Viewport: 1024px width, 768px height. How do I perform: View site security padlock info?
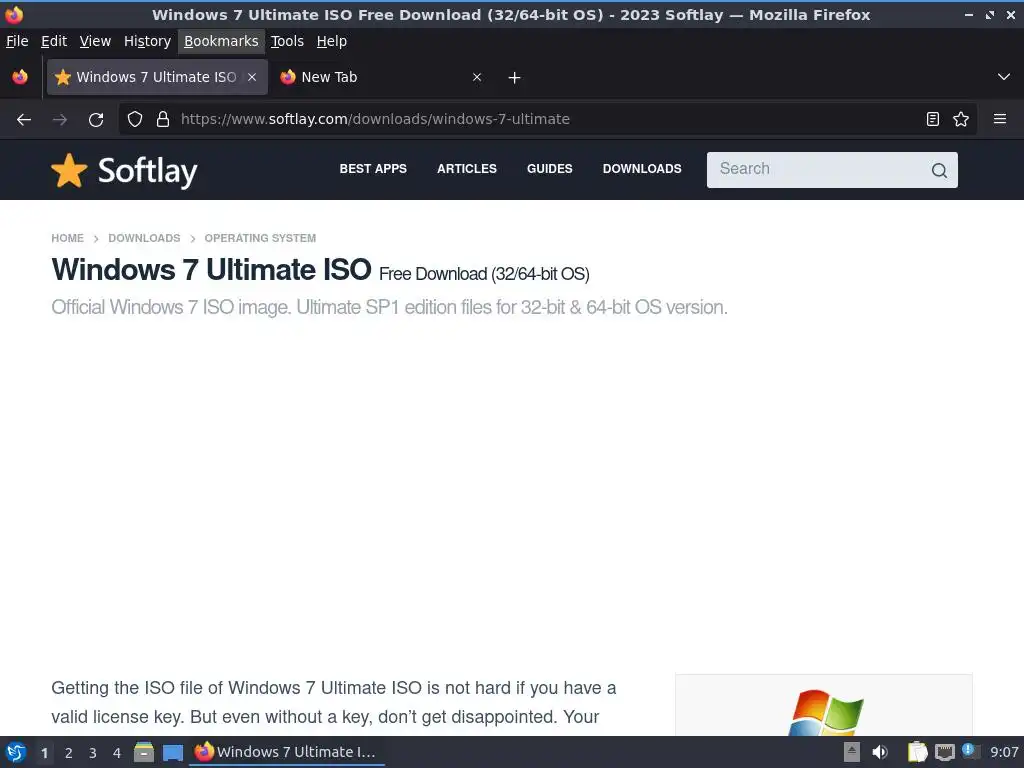(x=163, y=120)
